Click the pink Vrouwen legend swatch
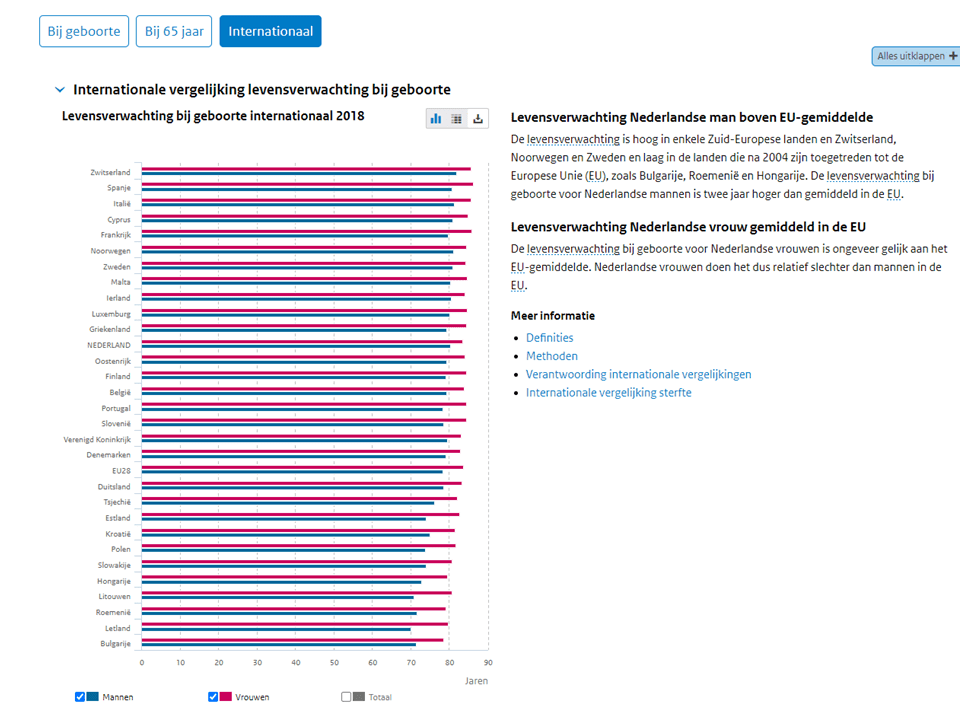Screen dimensions: 960x703 226,696
